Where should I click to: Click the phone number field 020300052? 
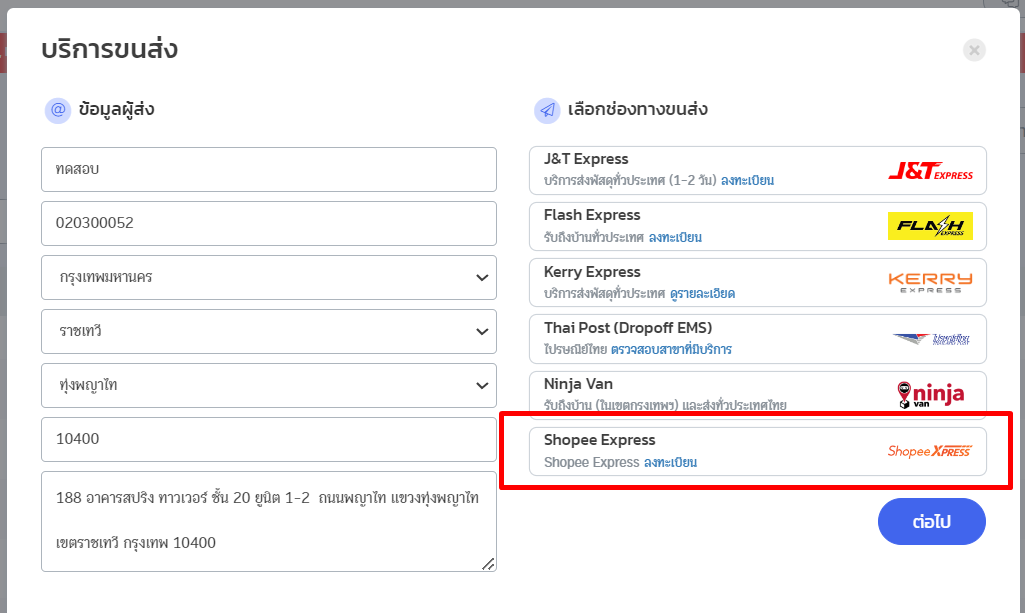[x=268, y=223]
